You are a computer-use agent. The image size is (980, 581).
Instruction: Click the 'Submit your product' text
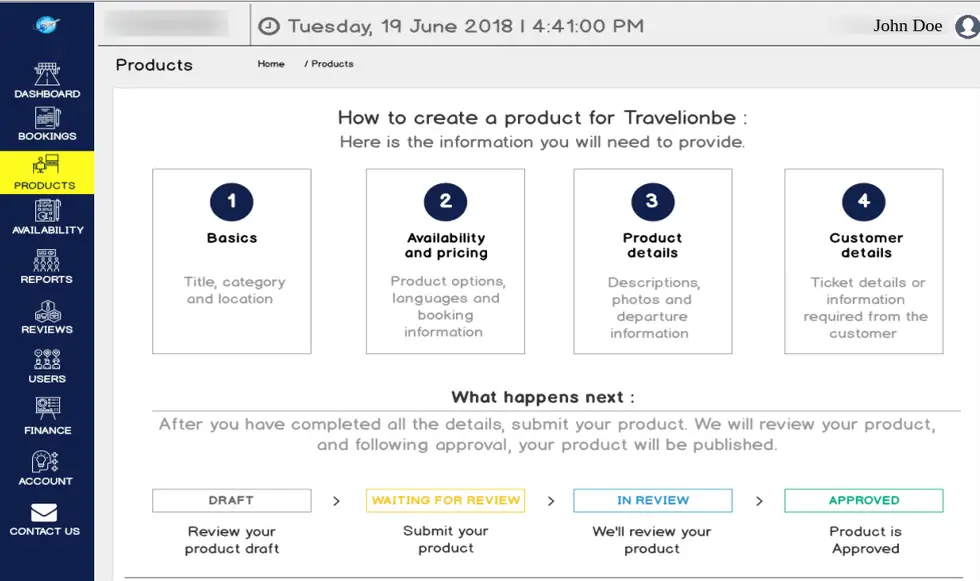point(446,539)
